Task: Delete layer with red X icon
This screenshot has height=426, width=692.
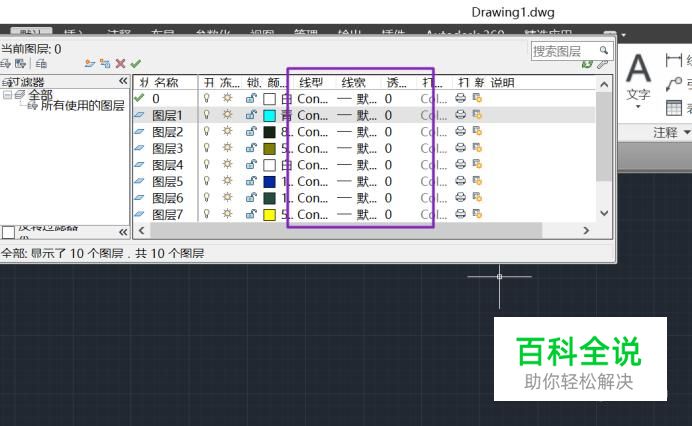Action: pyautogui.click(x=120, y=64)
